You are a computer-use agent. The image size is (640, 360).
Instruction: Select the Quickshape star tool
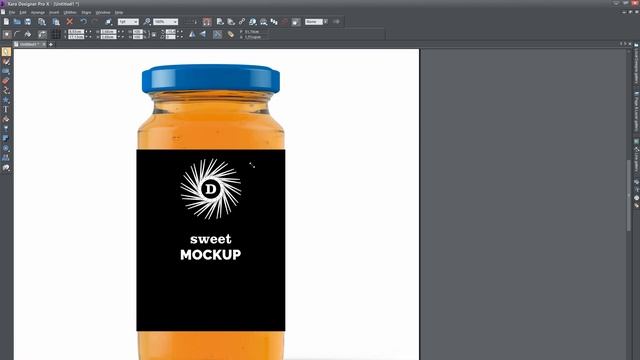tap(6, 100)
